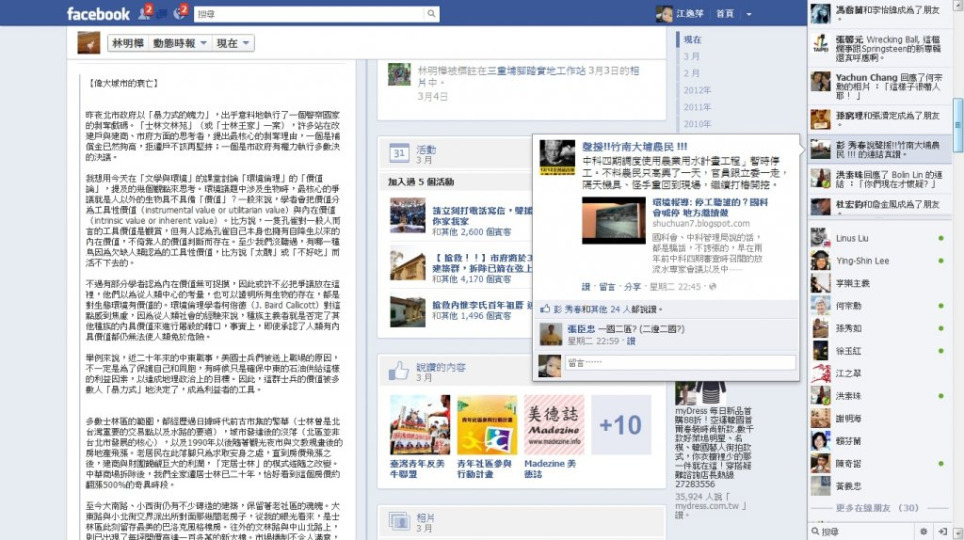
Task: Open the notifications globe icon
Action: tap(179, 13)
